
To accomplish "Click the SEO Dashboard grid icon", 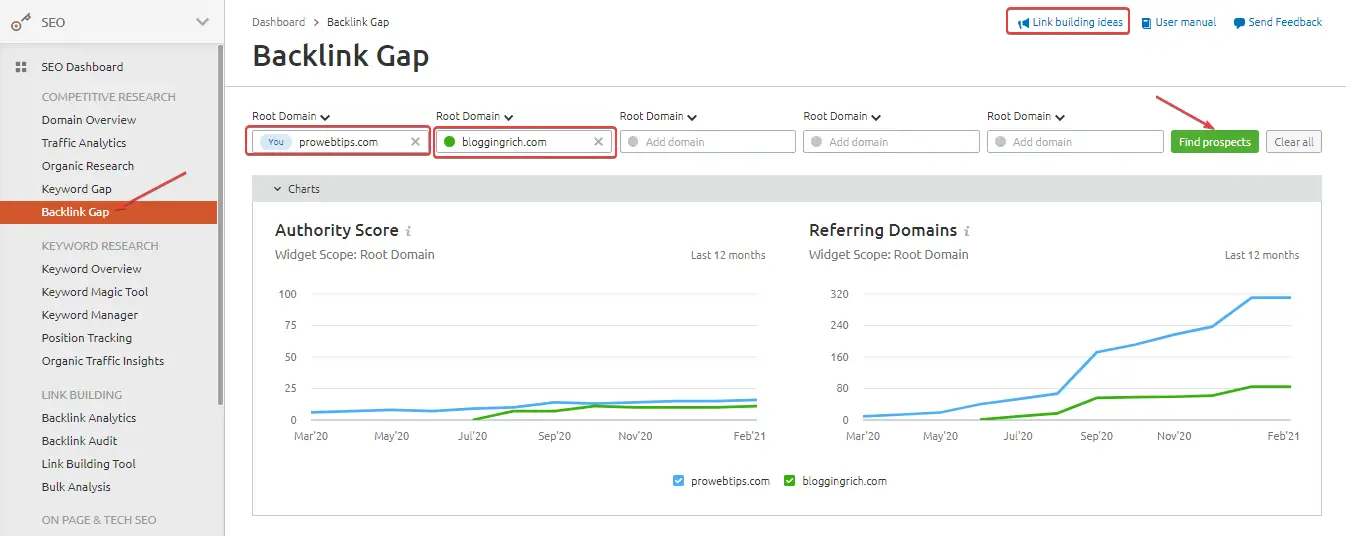I will click(21, 67).
